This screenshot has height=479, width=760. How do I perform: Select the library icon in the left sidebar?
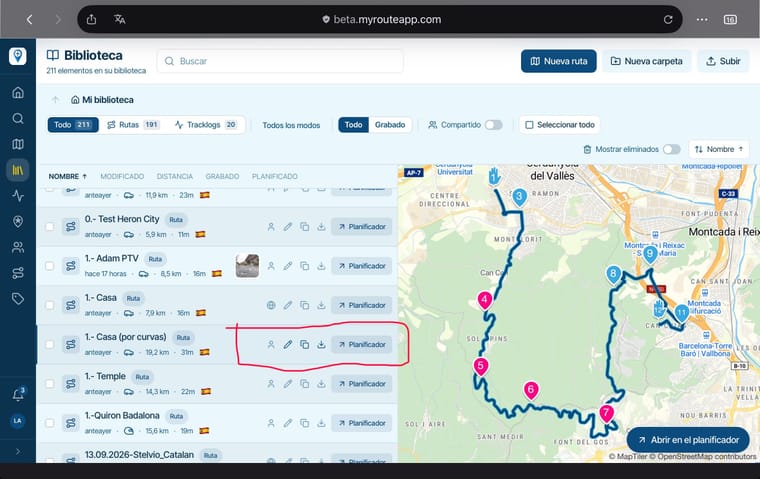coord(18,170)
